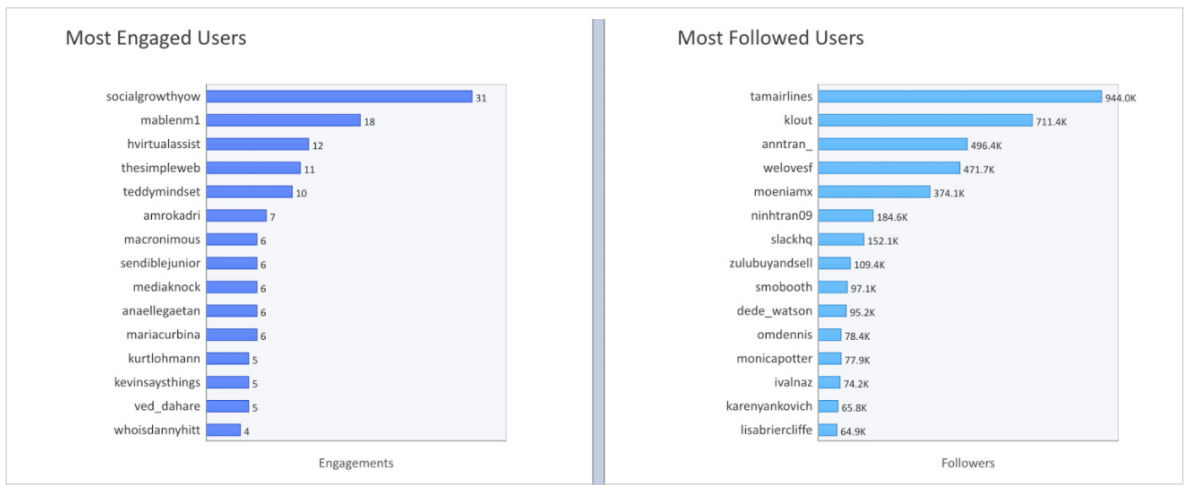Viewport: 1192px width, 492px height.
Task: Select the Engagements axis label
Action: tap(356, 463)
